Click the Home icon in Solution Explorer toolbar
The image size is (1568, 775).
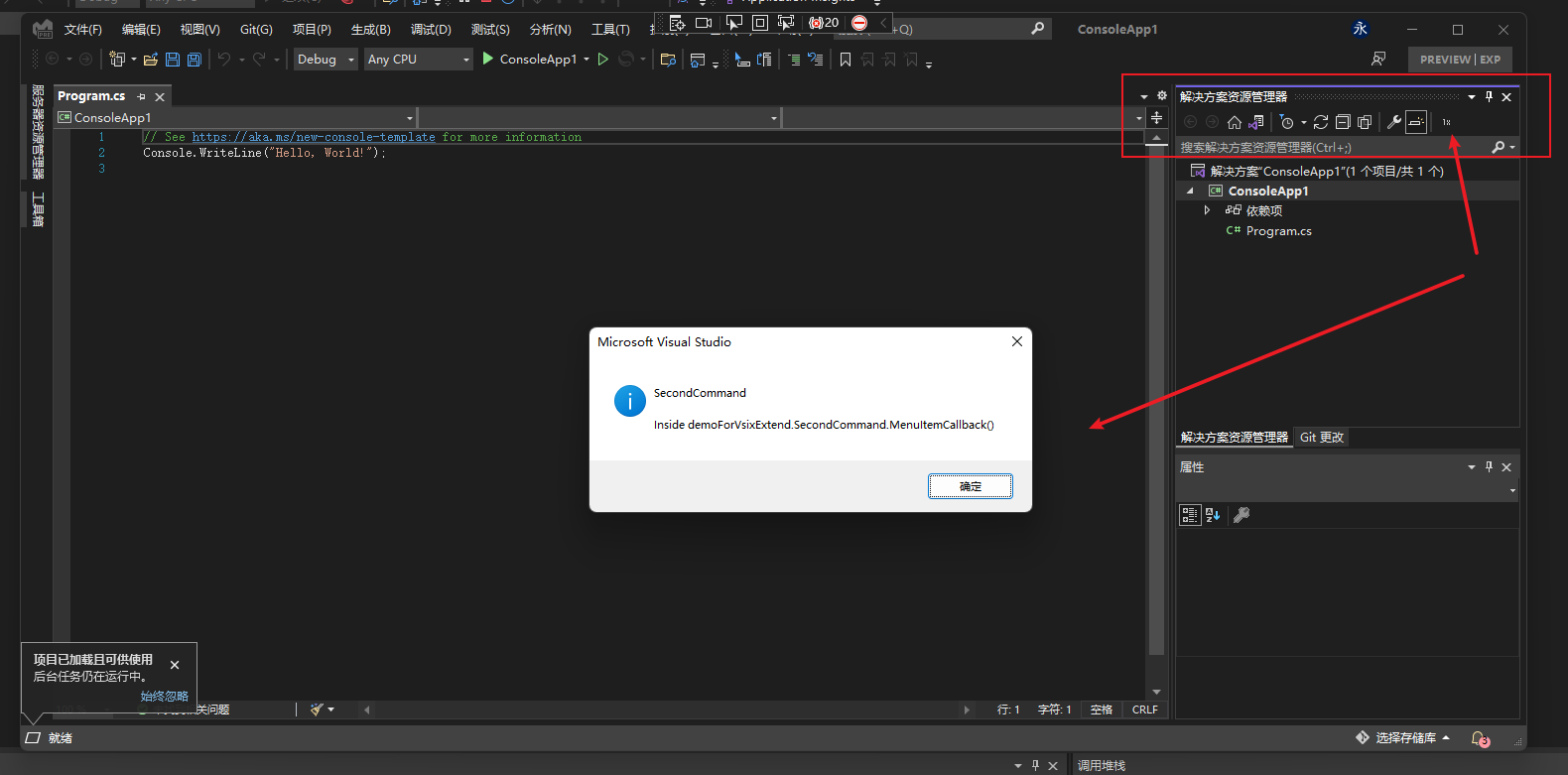1235,122
